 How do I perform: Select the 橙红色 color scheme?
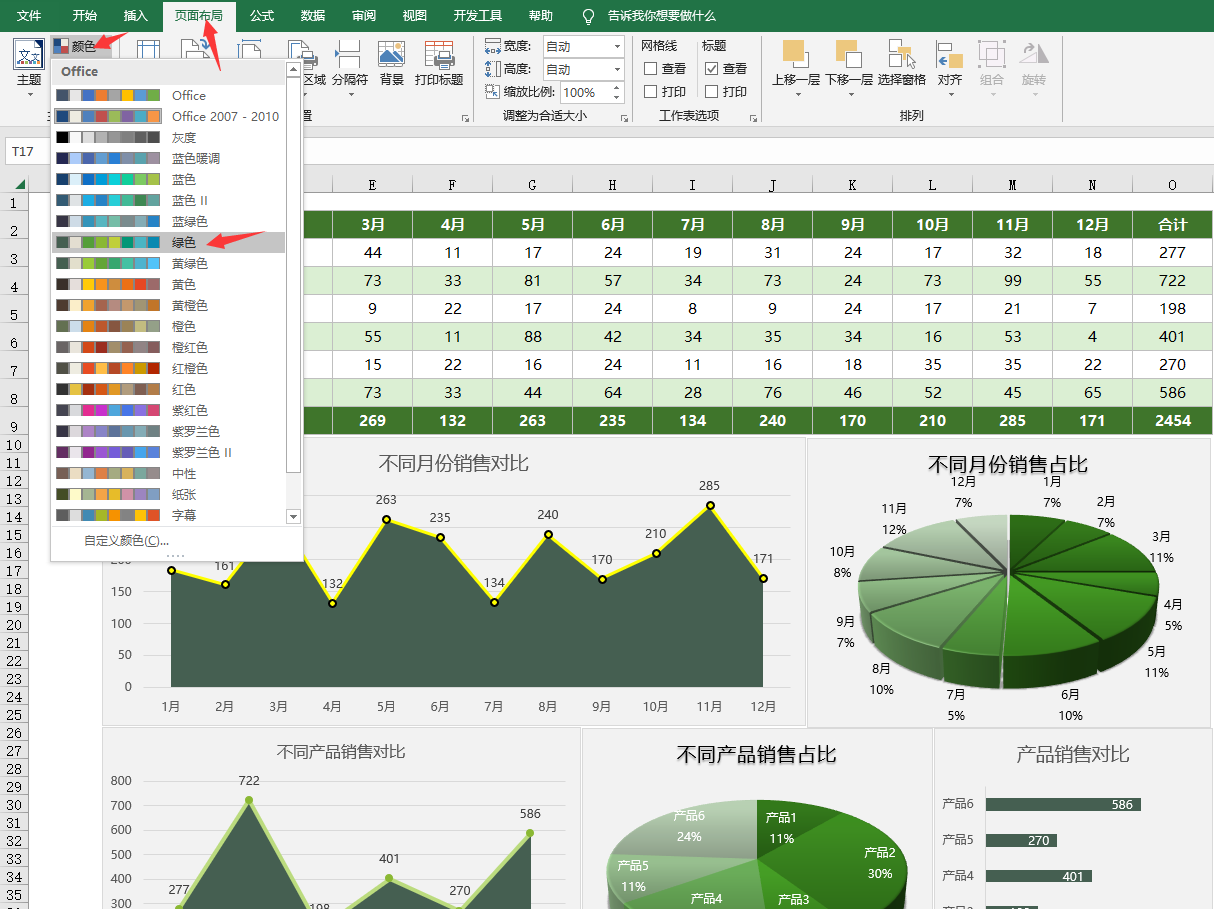point(169,347)
